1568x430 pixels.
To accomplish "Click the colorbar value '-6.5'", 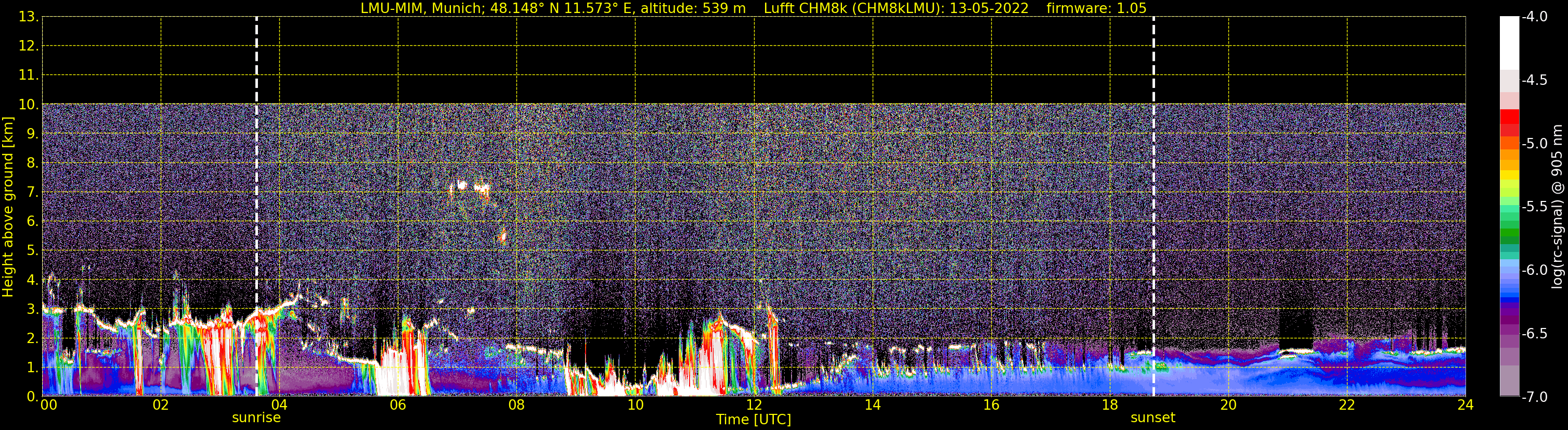I will click(x=1535, y=334).
